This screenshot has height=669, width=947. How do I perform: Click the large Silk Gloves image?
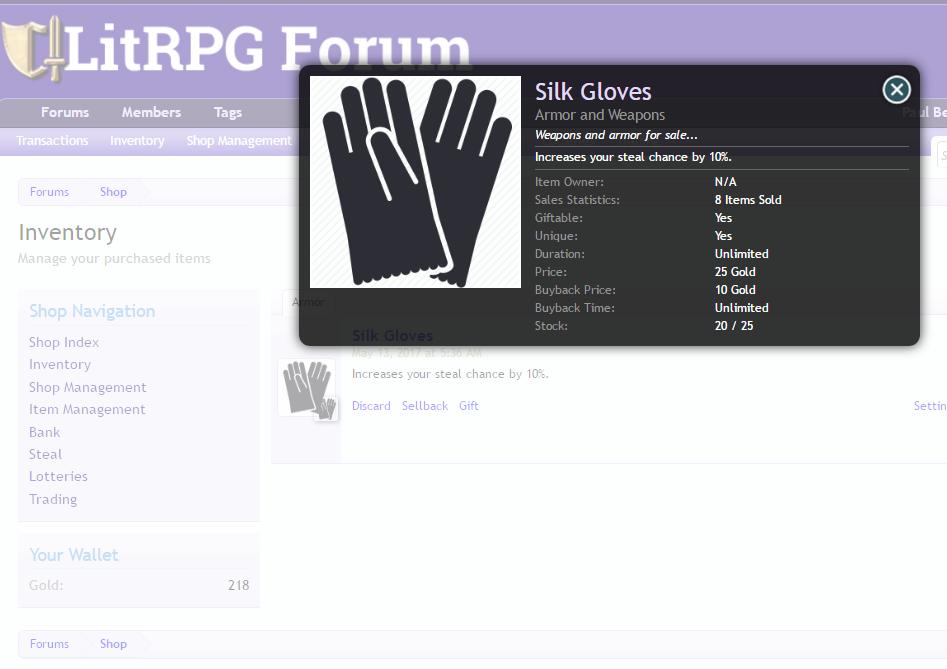415,182
